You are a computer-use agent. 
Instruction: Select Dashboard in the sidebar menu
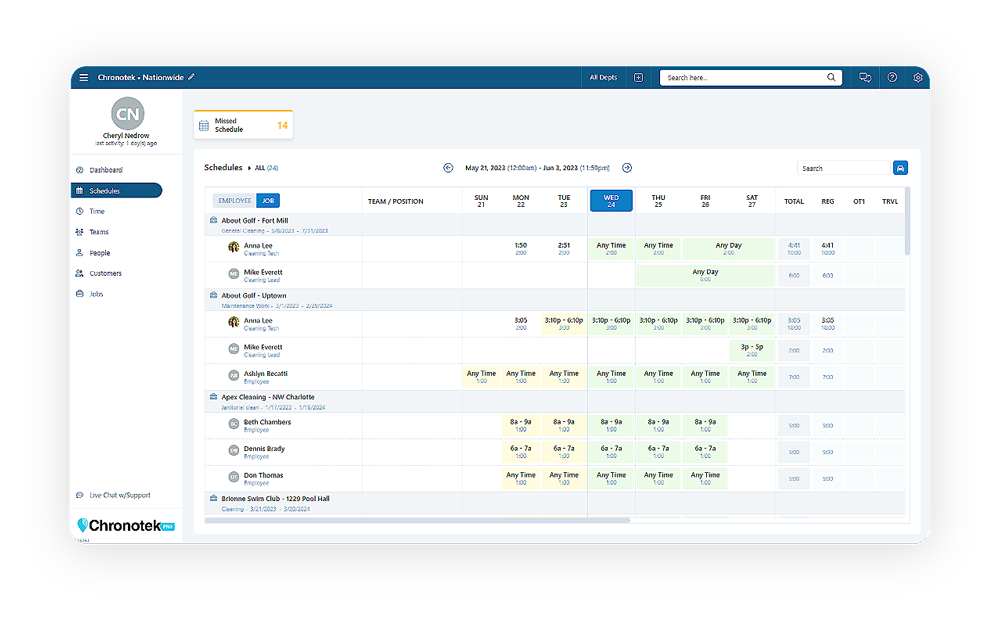point(107,169)
